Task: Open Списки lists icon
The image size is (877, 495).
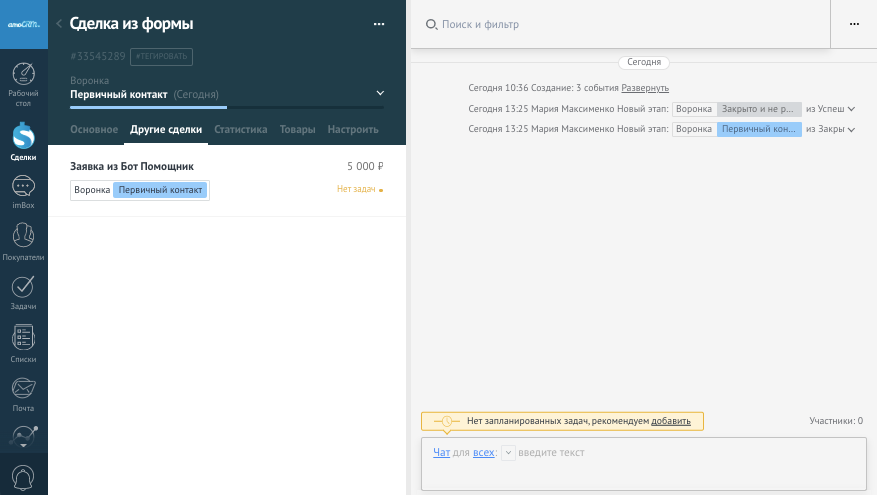Action: coord(24,344)
